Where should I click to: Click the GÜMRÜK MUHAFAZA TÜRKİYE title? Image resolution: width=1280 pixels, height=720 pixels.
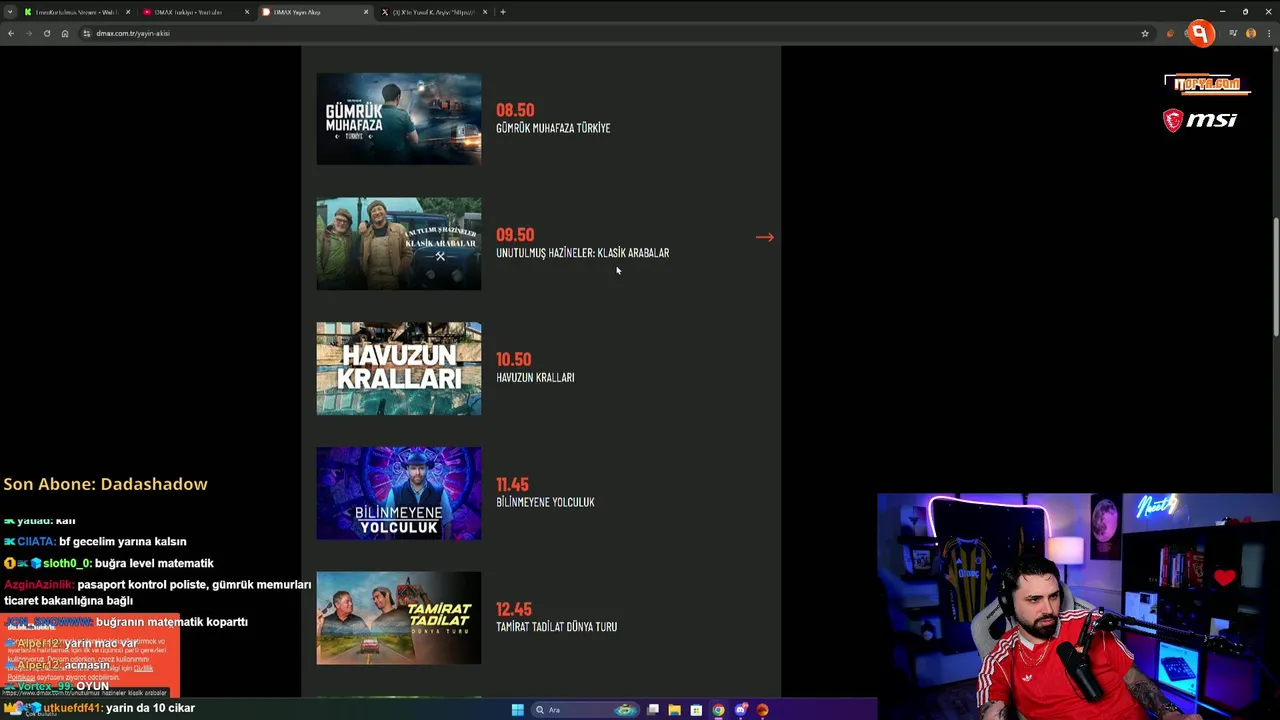(553, 128)
